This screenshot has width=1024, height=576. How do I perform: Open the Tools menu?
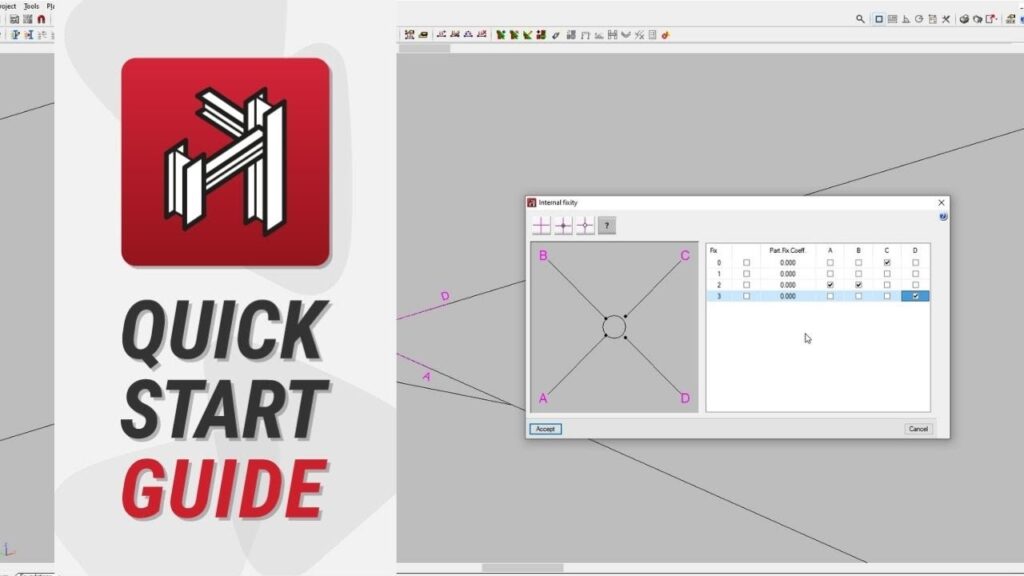click(31, 6)
